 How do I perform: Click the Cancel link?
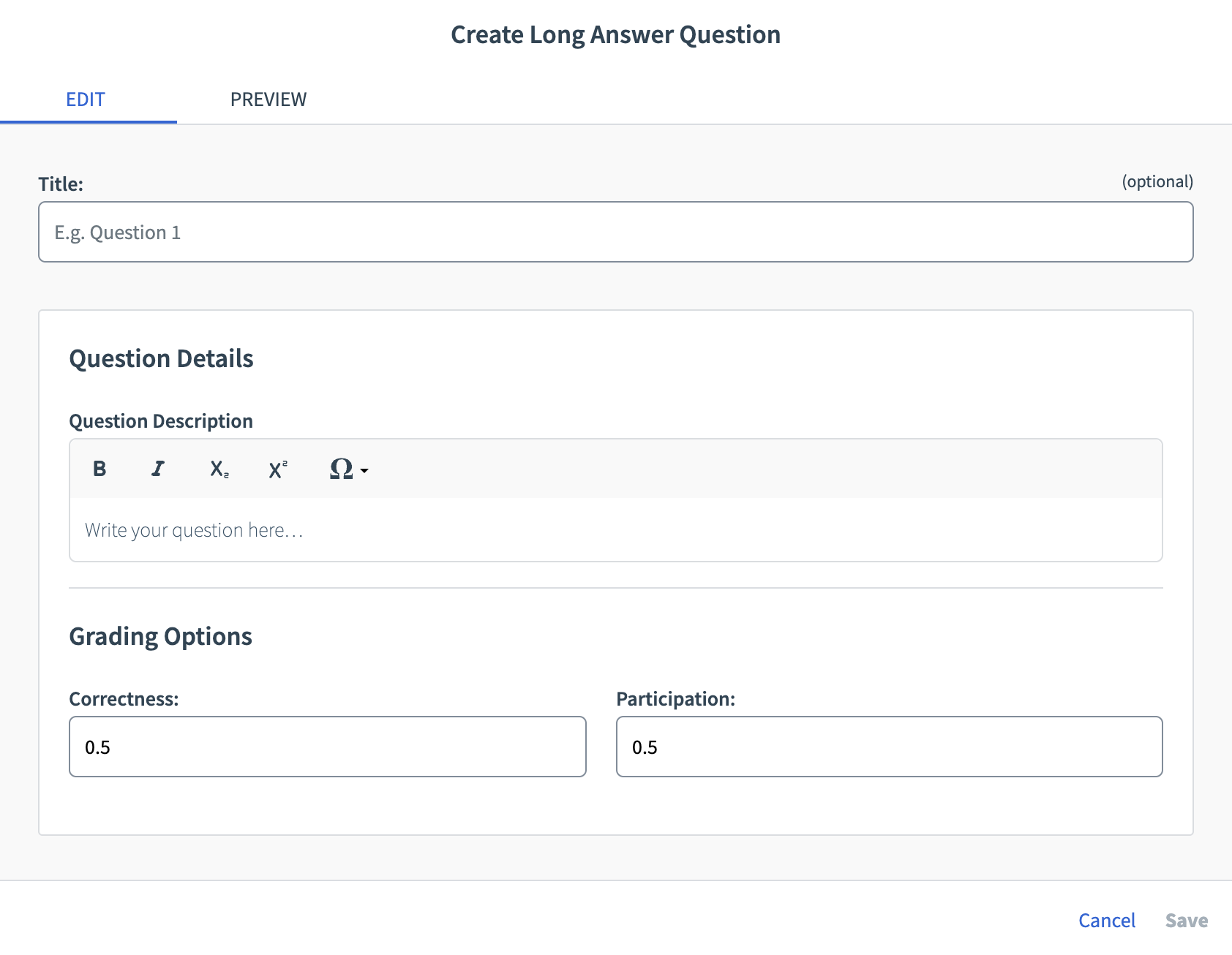click(x=1106, y=920)
